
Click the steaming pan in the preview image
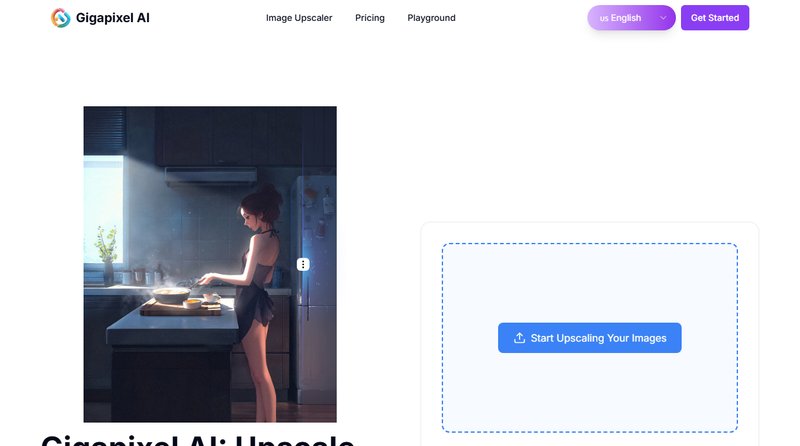tap(170, 293)
